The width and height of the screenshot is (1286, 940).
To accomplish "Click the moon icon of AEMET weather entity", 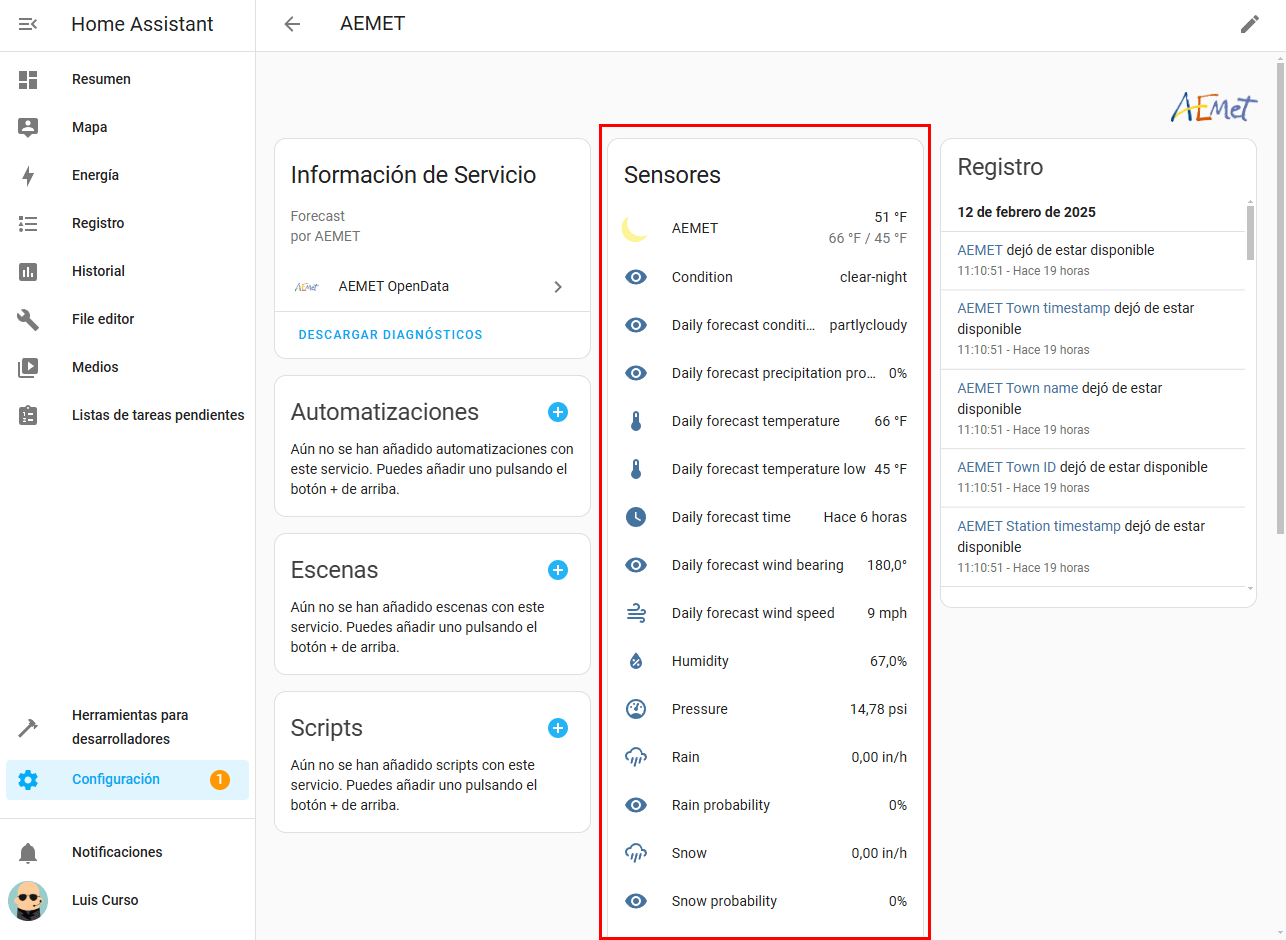I will (635, 228).
